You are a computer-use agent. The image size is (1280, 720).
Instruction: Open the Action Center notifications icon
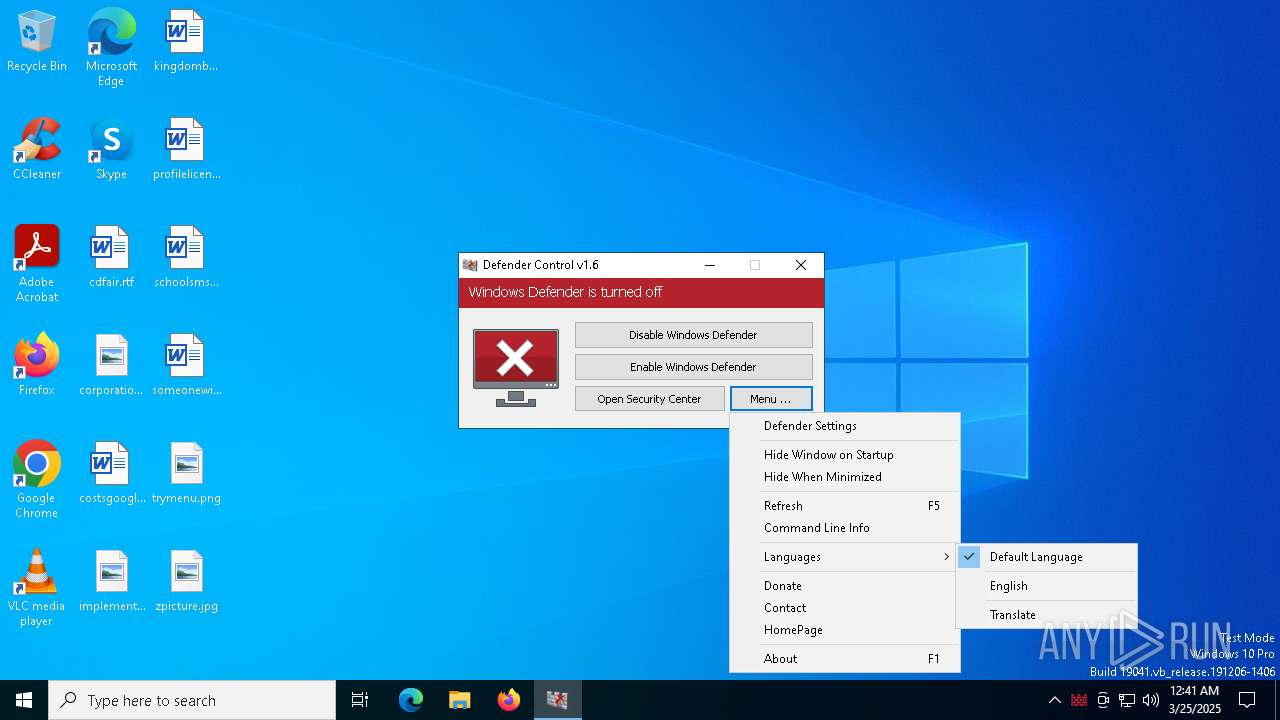(x=1247, y=700)
